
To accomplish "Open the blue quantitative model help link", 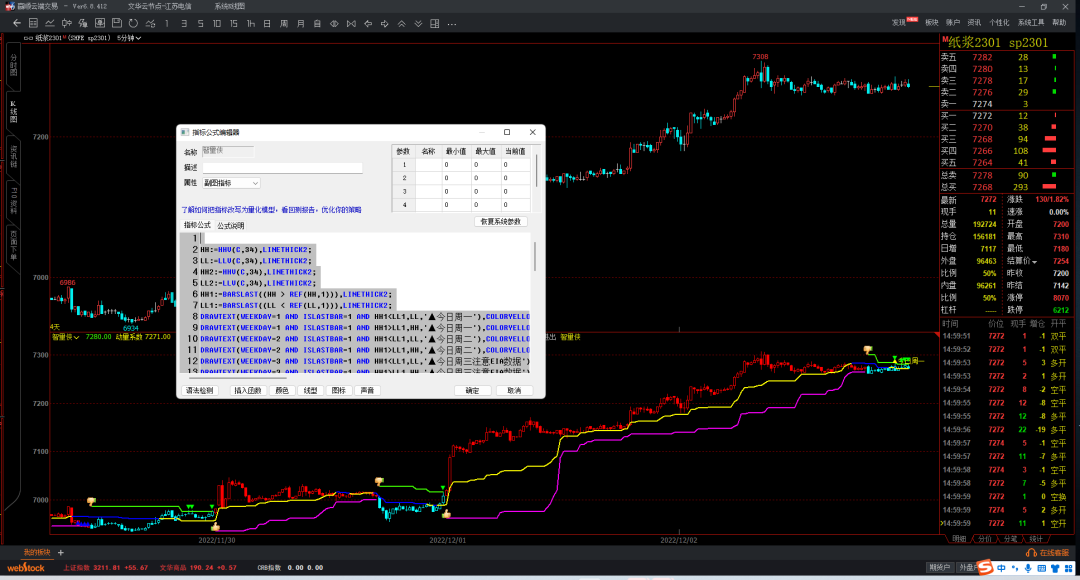I will 271,209.
